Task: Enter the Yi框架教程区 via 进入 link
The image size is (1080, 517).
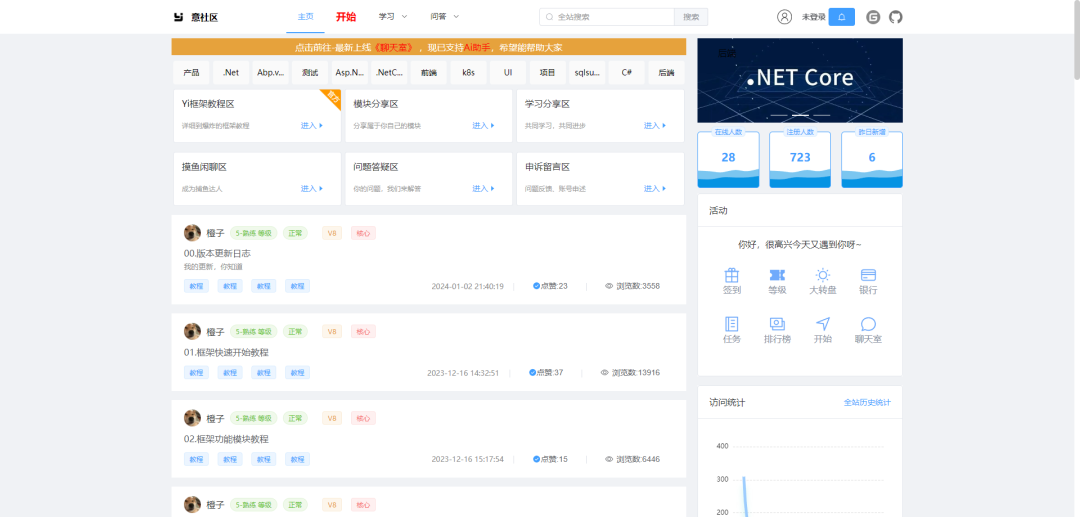Action: (312, 126)
